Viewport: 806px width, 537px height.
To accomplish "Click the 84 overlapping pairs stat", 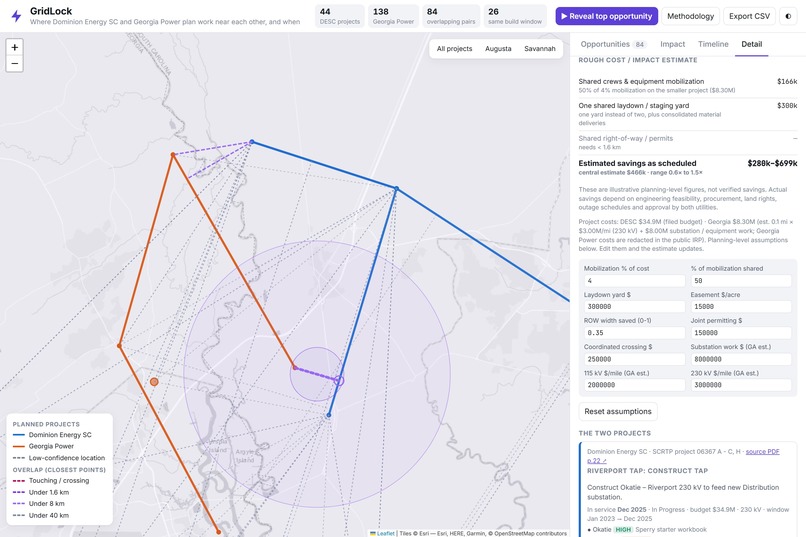I will tap(451, 16).
